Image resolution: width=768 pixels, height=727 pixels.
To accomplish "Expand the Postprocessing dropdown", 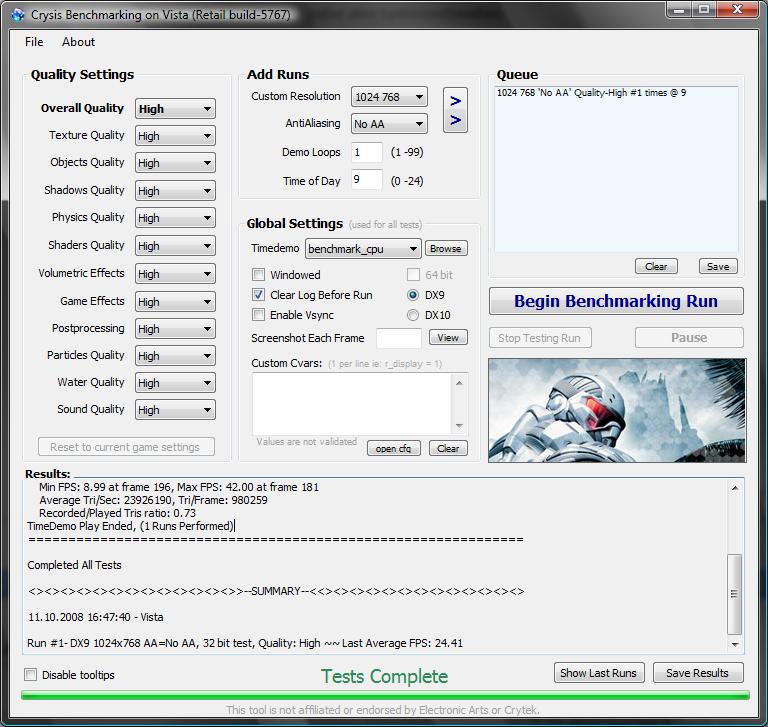I will (x=175, y=329).
